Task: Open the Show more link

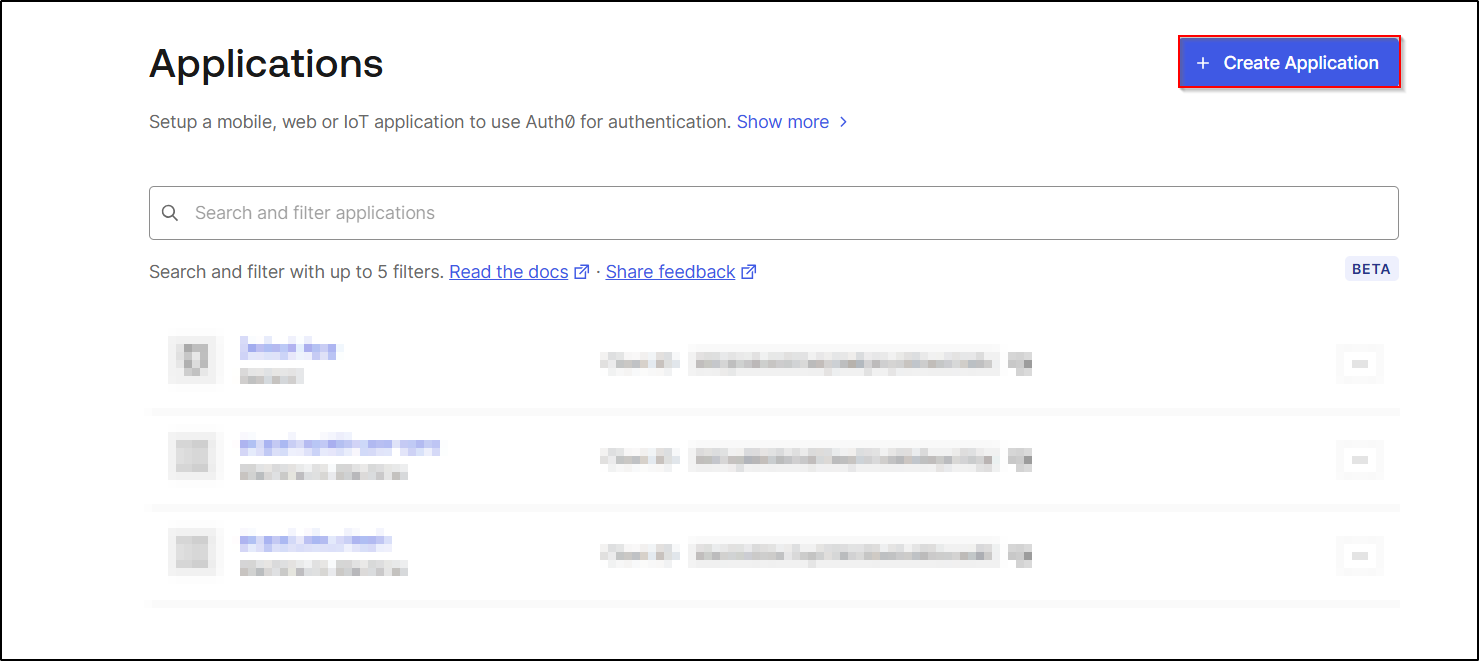Action: point(783,122)
